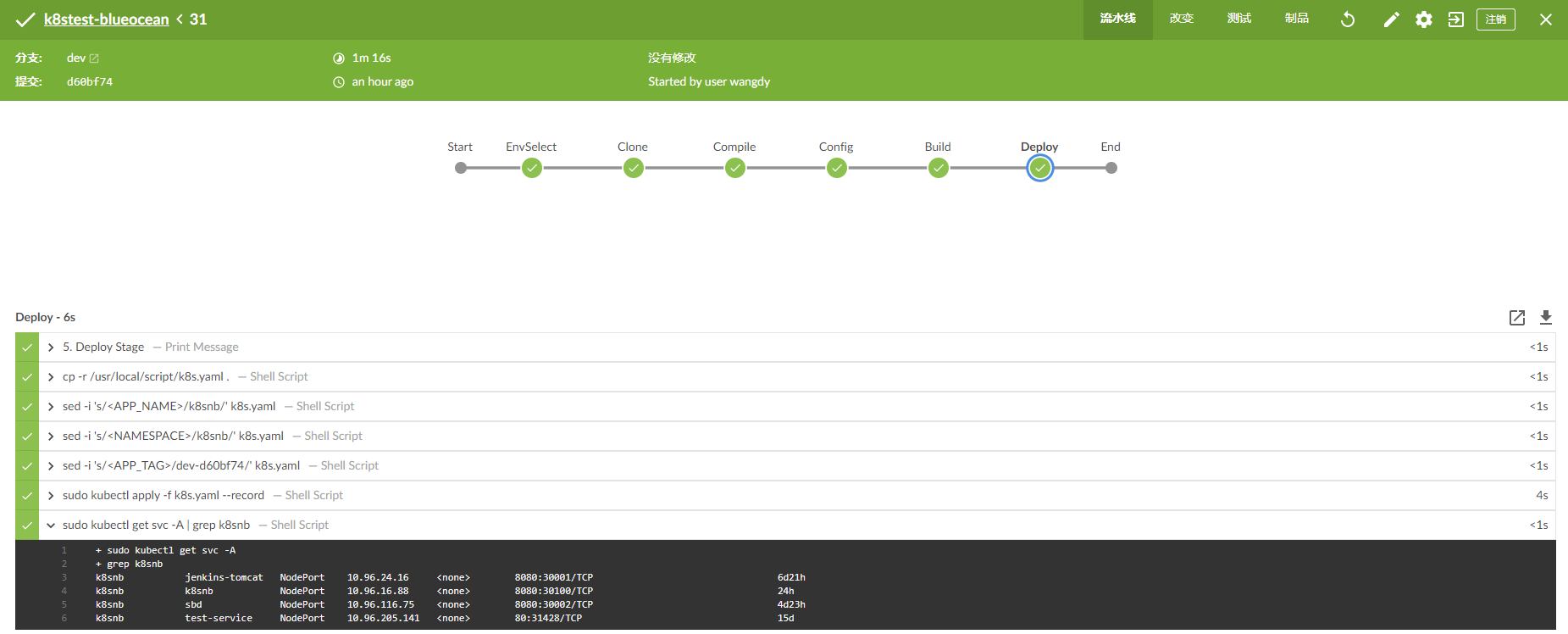The image size is (1568, 634).
Task: Expand the cp -r k8s.yaml step
Action: [x=51, y=377]
